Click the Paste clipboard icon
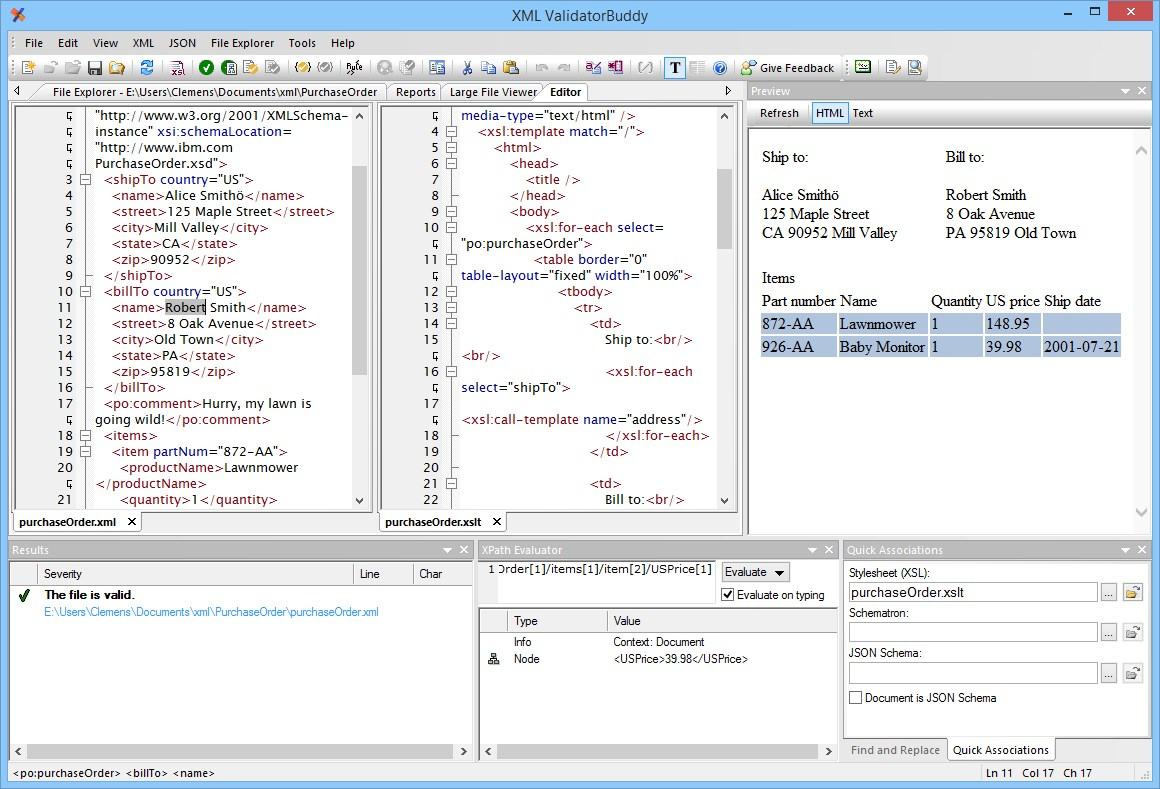This screenshot has width=1160, height=789. (511, 68)
